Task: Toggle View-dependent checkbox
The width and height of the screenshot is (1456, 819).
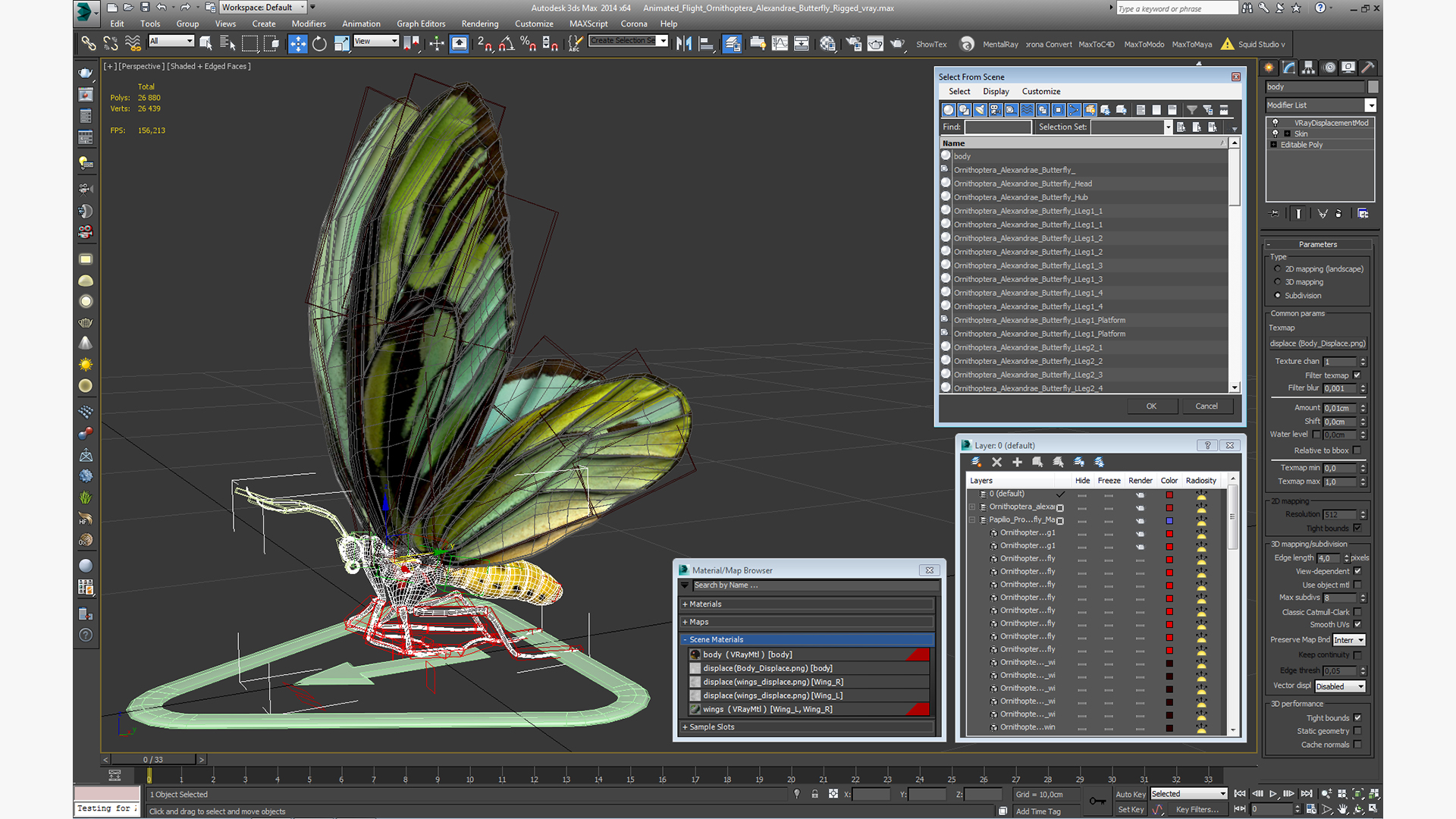Action: [x=1357, y=571]
